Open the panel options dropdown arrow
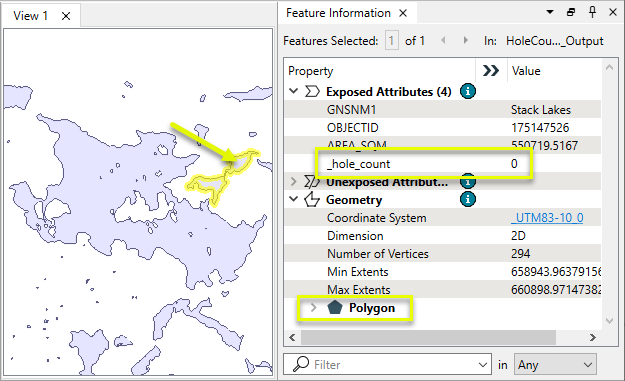This screenshot has height=381, width=625. click(x=550, y=12)
